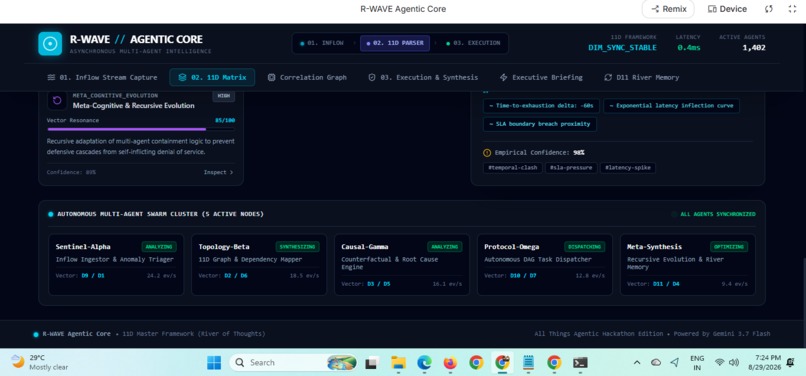Click the 1,402 active agents value
The width and height of the screenshot is (806, 376).
tap(754, 48)
